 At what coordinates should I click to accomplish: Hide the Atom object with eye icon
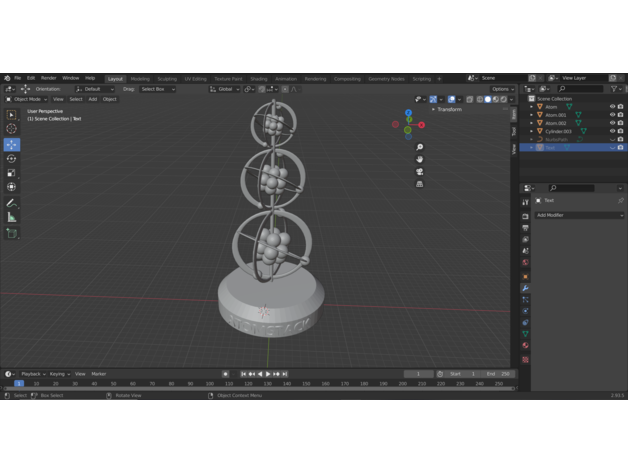612,107
